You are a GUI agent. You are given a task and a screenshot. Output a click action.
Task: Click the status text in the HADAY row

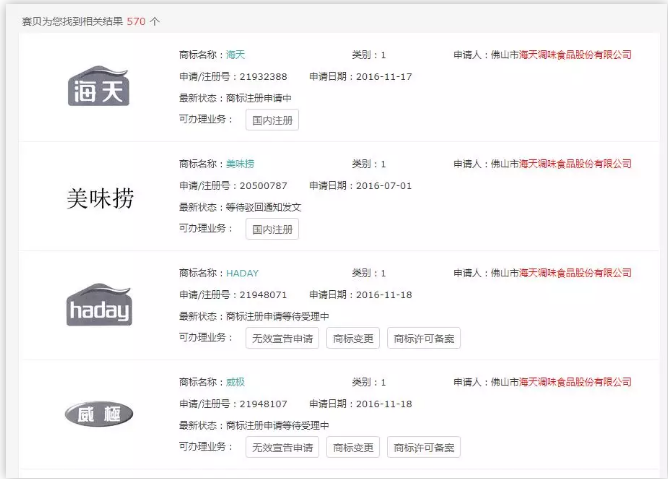(x=277, y=317)
